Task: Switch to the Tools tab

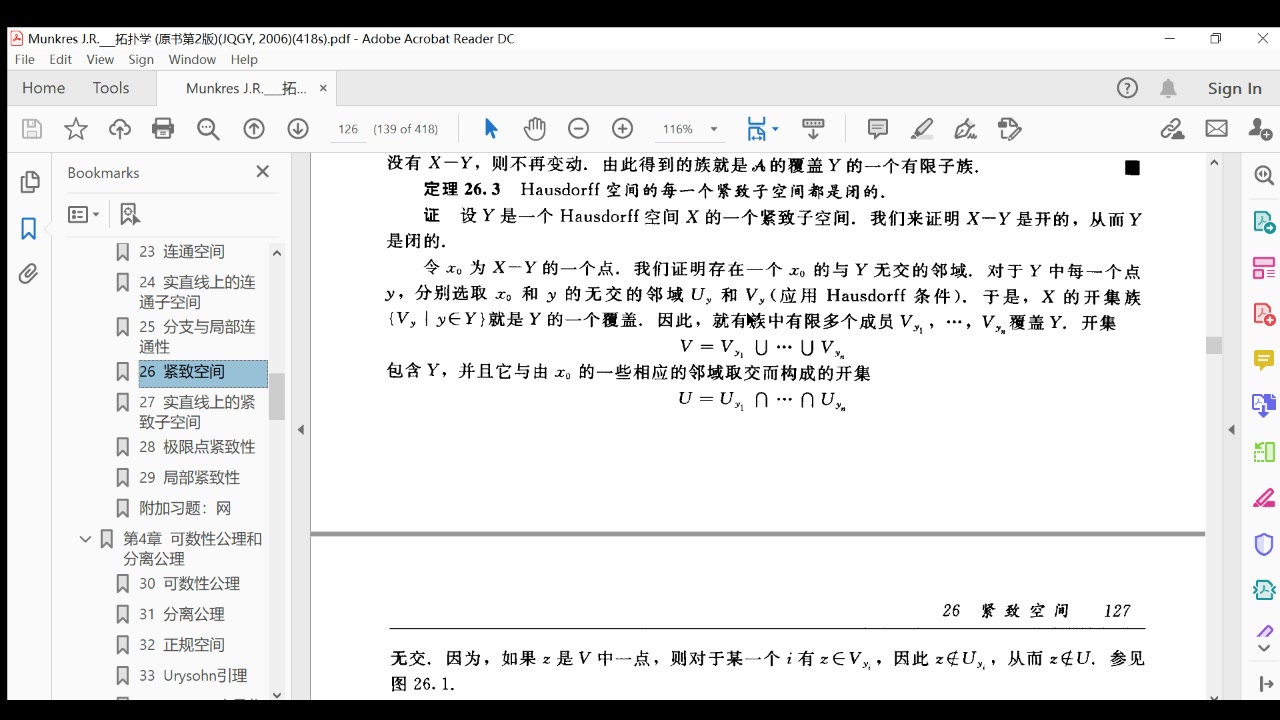Action: (111, 88)
